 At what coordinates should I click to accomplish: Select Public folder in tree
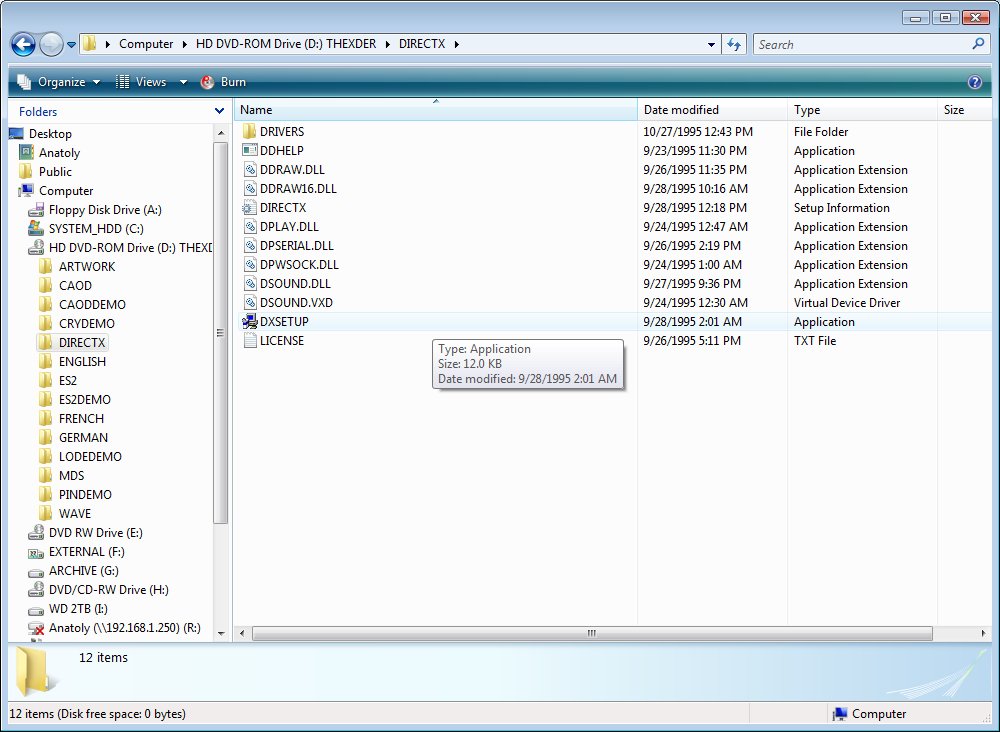click(55, 172)
